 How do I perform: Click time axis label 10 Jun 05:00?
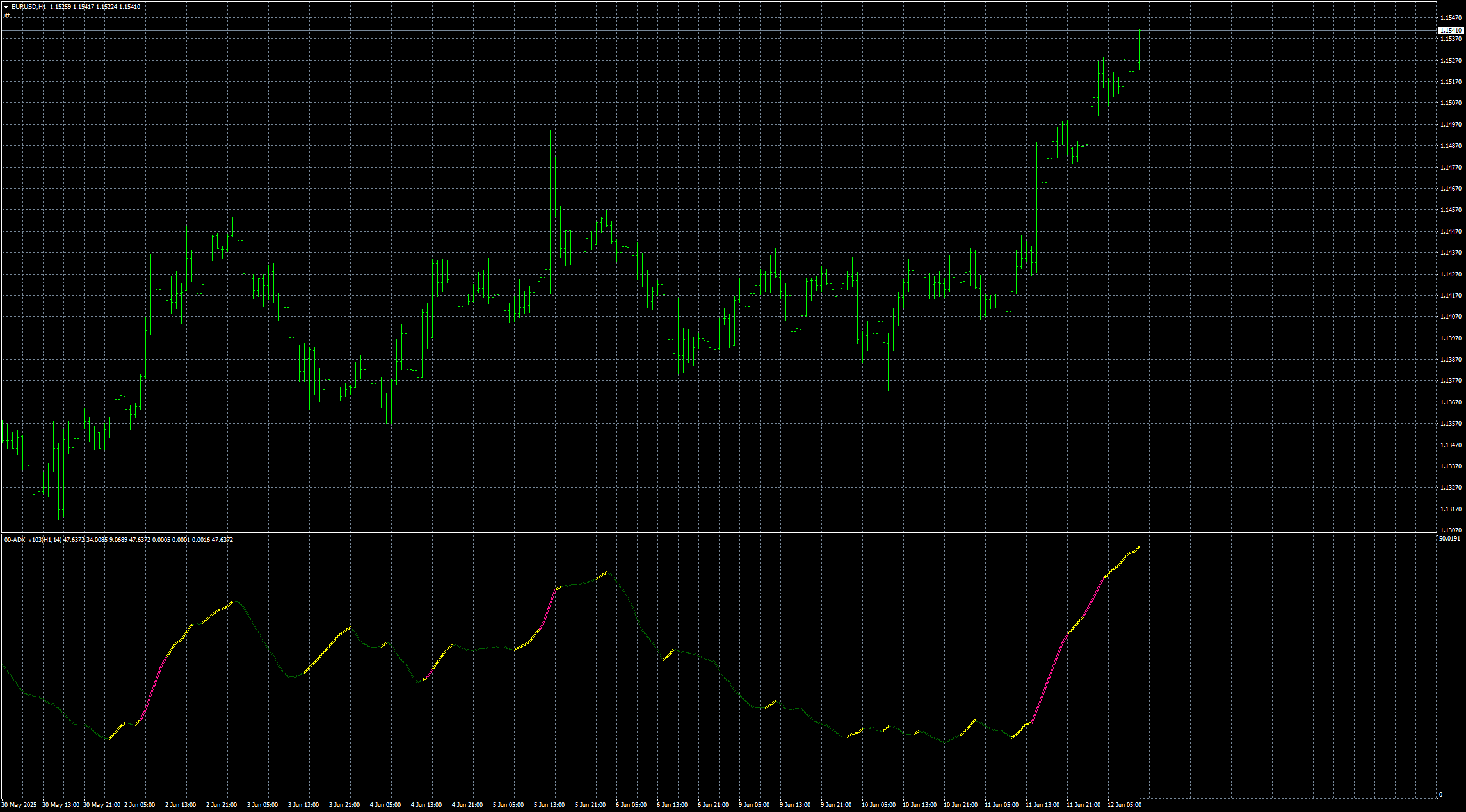pos(878,805)
